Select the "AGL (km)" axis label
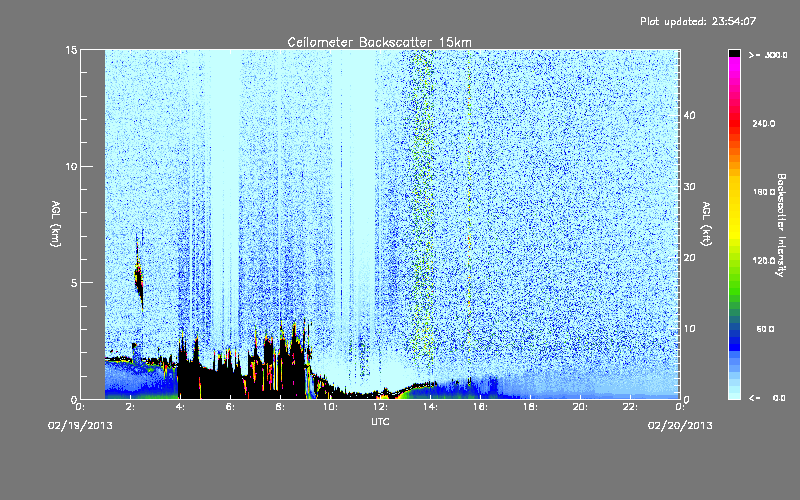The width and height of the screenshot is (800, 500). [56, 223]
